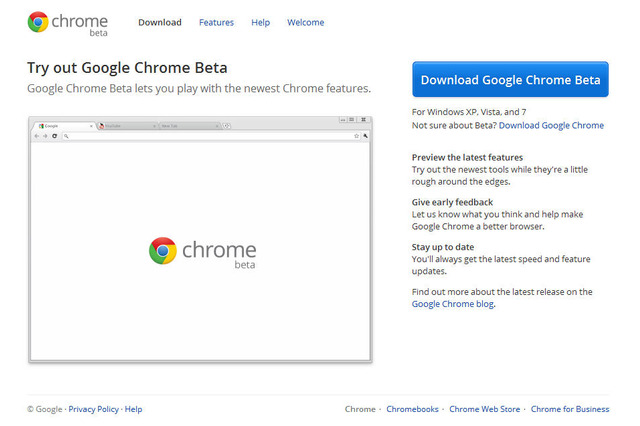The height and width of the screenshot is (426, 640).
Task: Open the Google Chrome blog link
Action: (453, 304)
